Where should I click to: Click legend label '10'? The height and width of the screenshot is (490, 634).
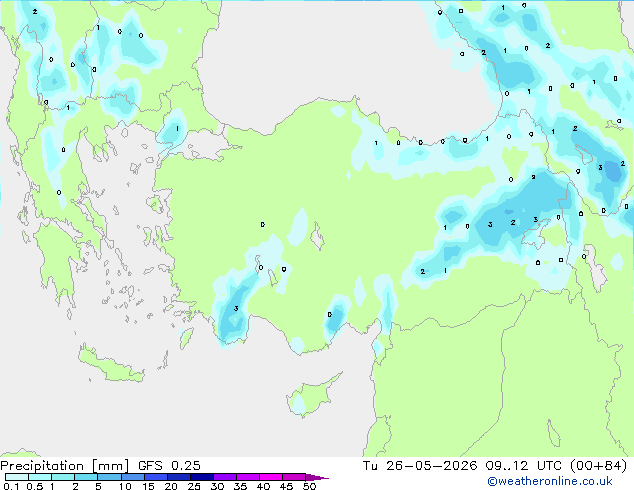pyautogui.click(x=125, y=486)
